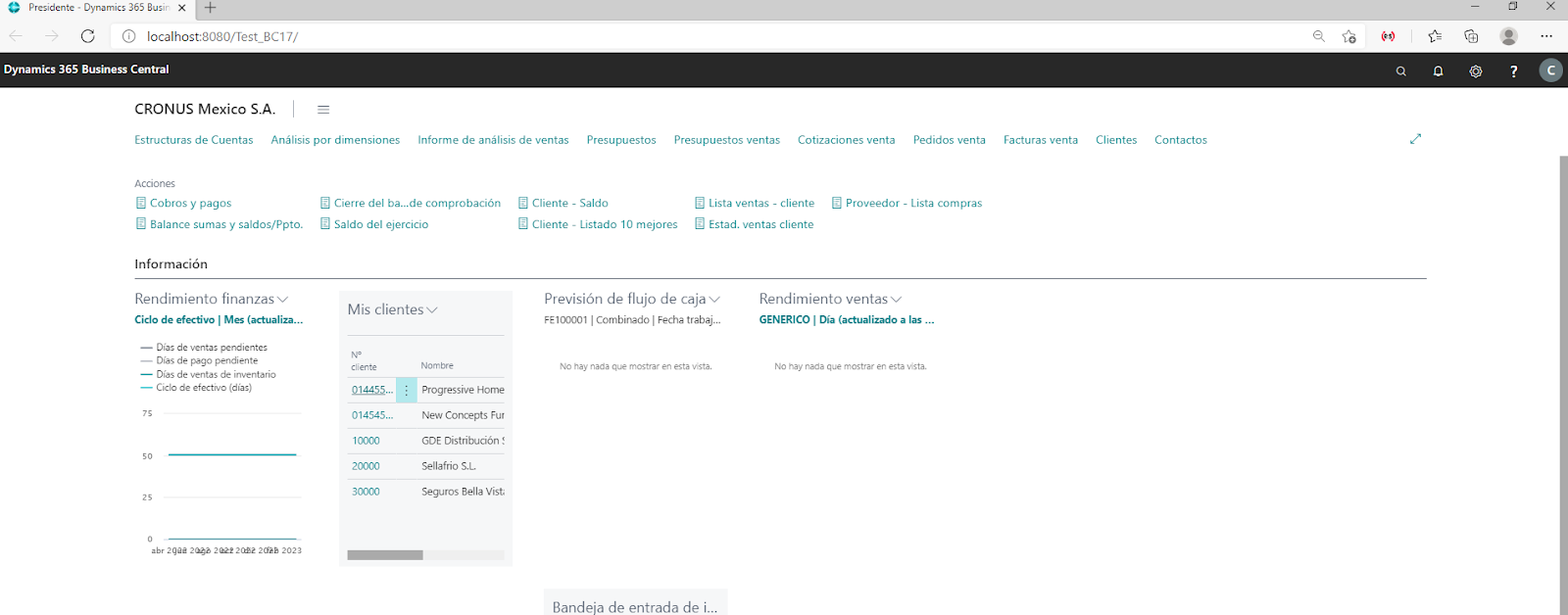The image size is (1568, 615).
Task: Click the browser back arrow
Action: point(16,36)
